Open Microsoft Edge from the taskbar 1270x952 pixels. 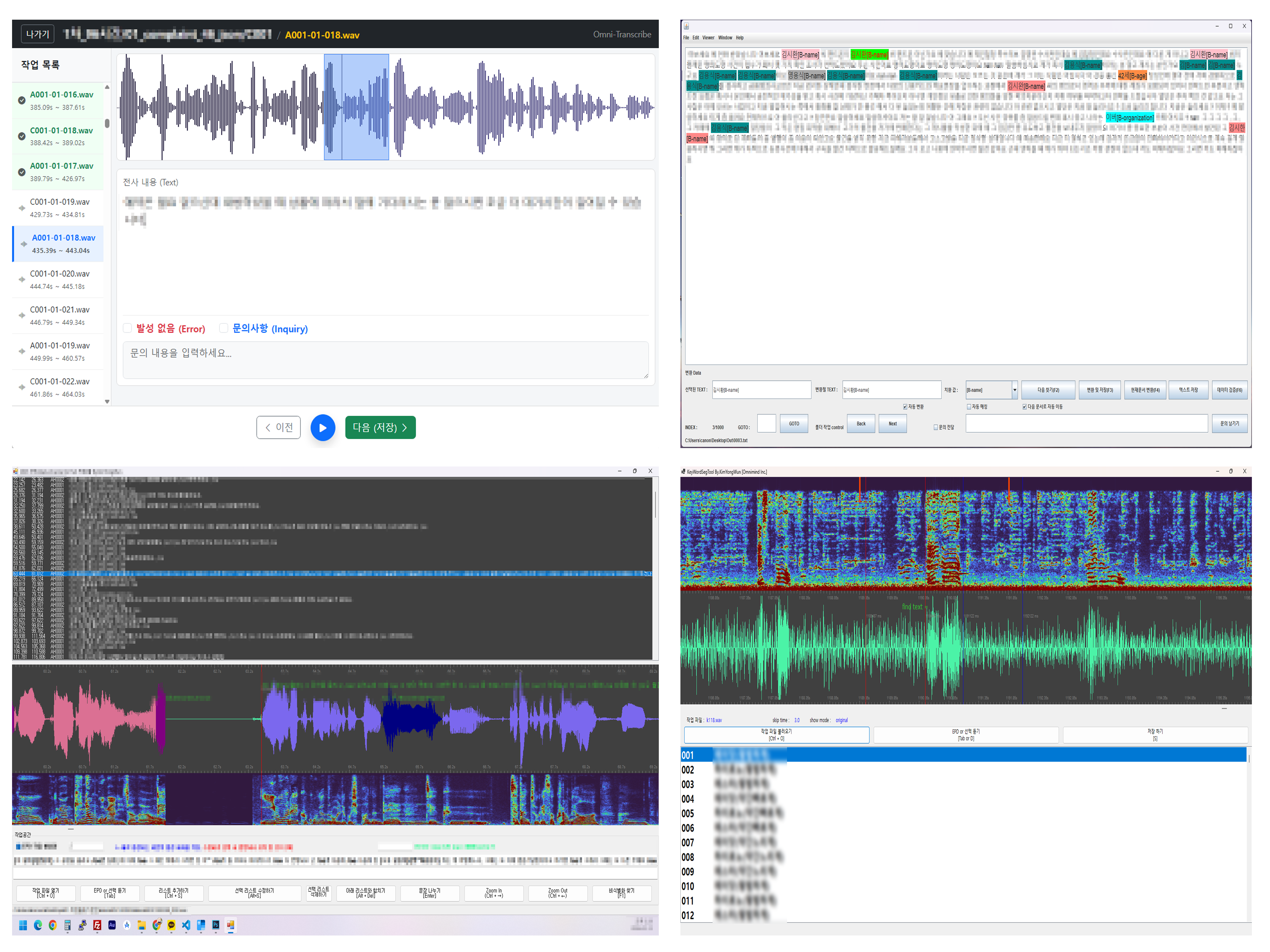tap(38, 924)
